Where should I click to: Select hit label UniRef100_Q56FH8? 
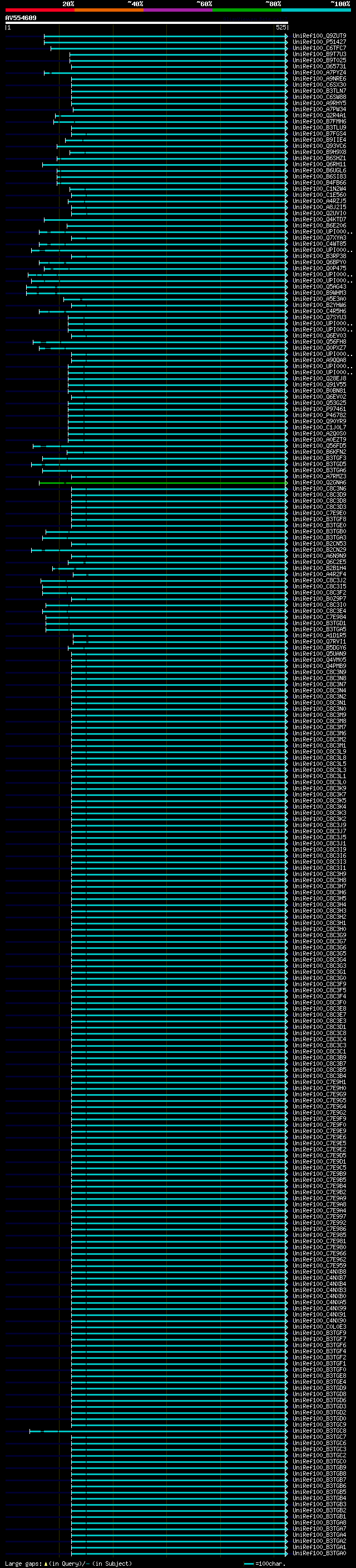[x=319, y=342]
